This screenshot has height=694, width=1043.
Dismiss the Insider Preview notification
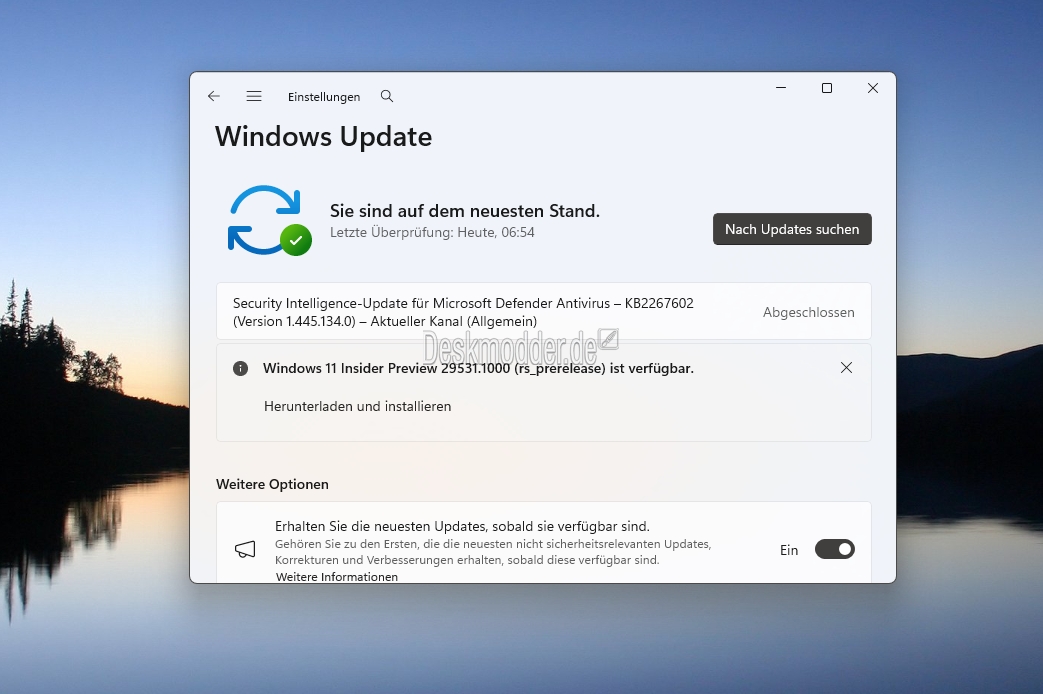coord(846,368)
